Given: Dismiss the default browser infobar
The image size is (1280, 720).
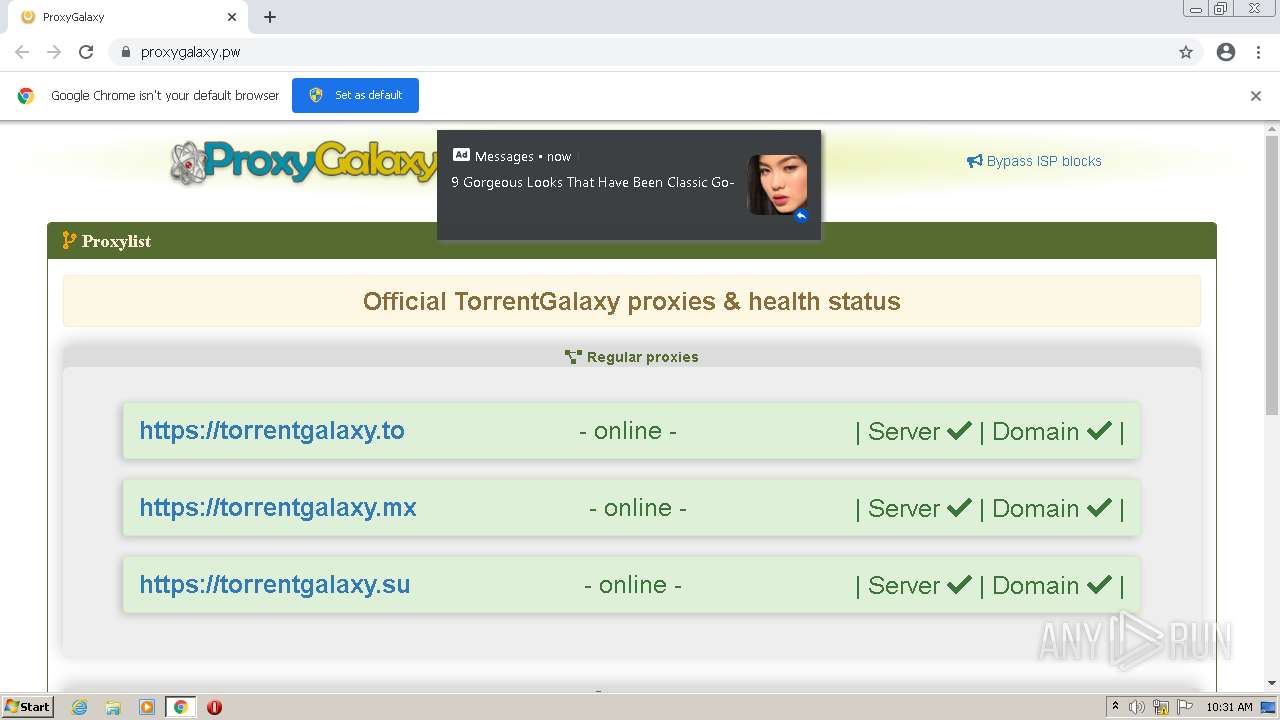Looking at the screenshot, I should coord(1256,96).
